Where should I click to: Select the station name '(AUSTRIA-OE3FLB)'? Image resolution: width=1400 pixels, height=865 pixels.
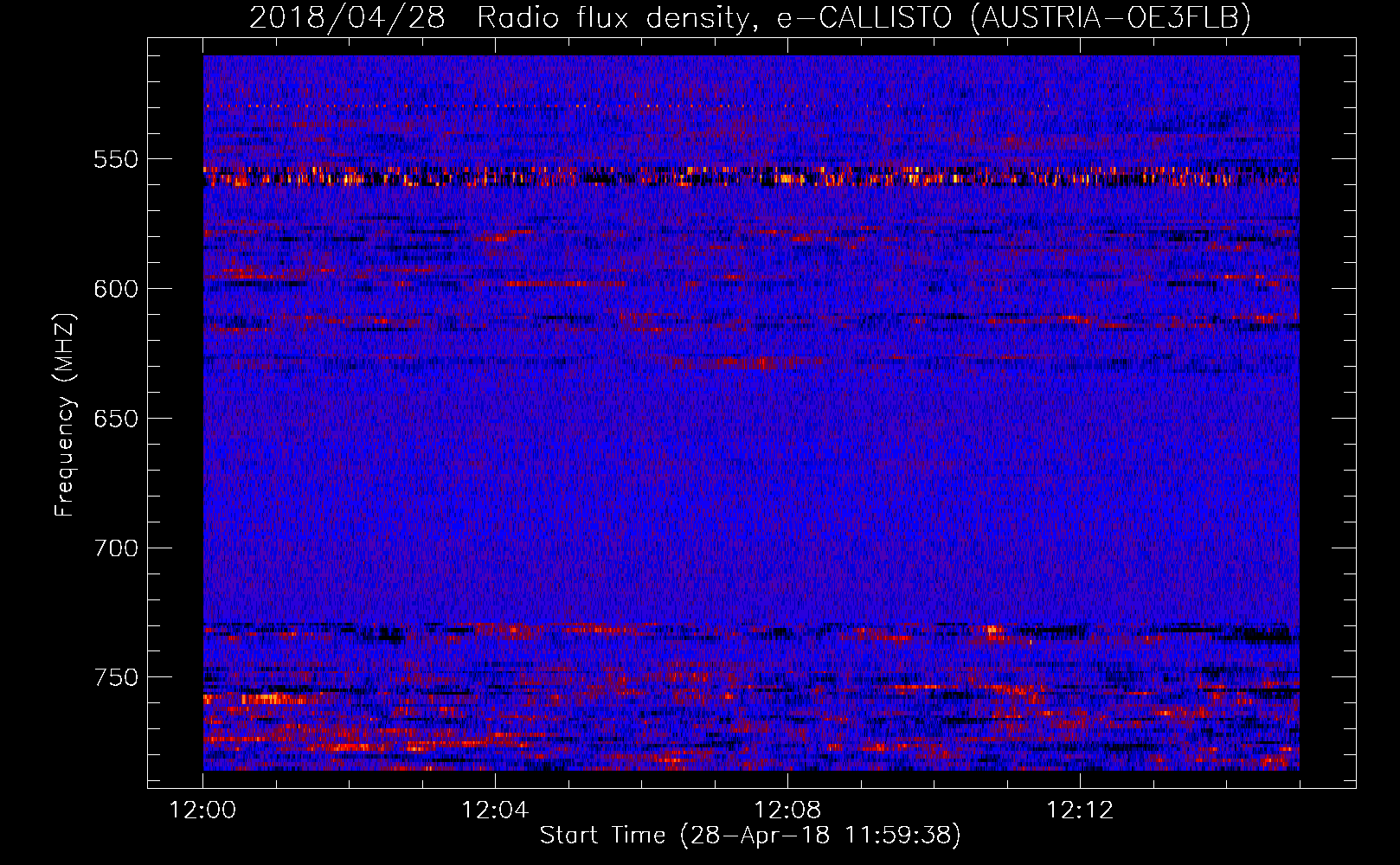[1111, 17]
